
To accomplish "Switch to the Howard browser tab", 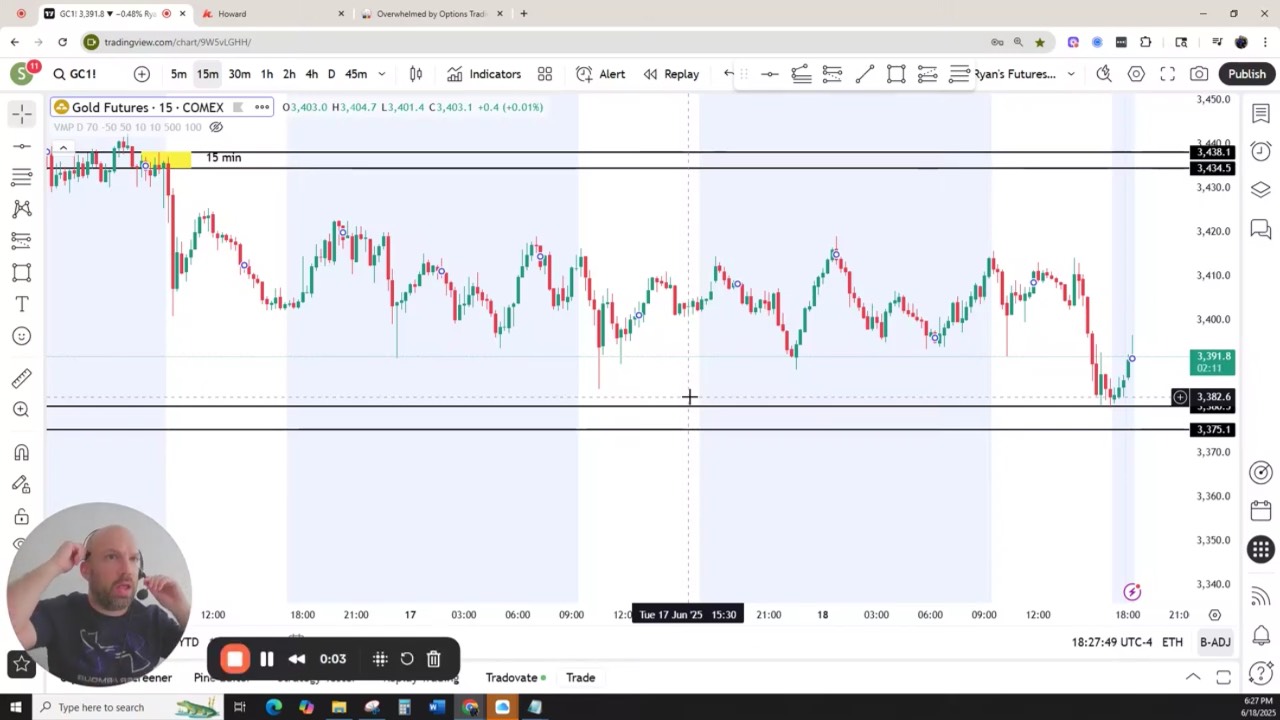I will click(x=272, y=14).
